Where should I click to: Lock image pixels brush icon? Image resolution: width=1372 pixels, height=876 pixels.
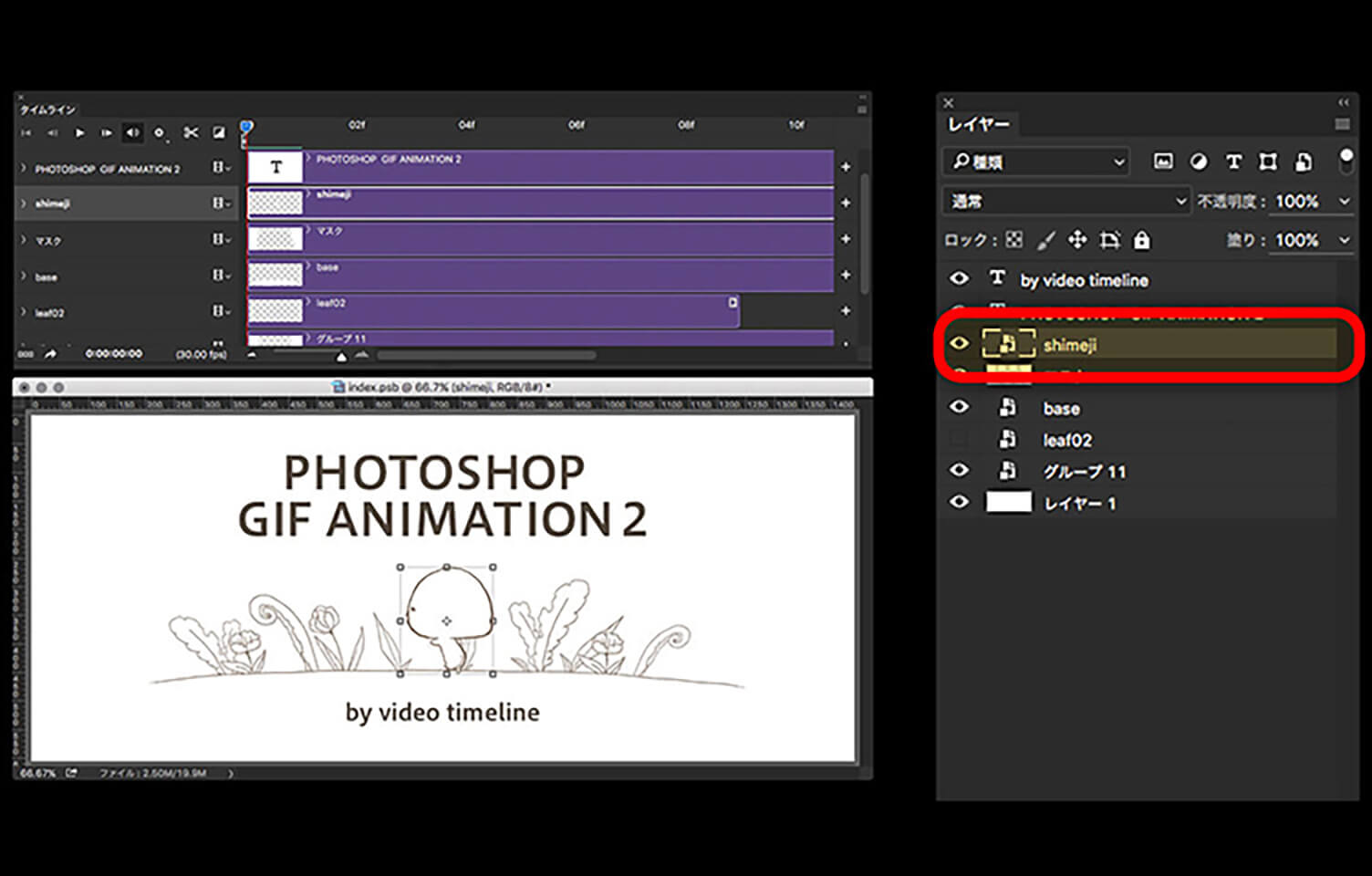[1045, 240]
